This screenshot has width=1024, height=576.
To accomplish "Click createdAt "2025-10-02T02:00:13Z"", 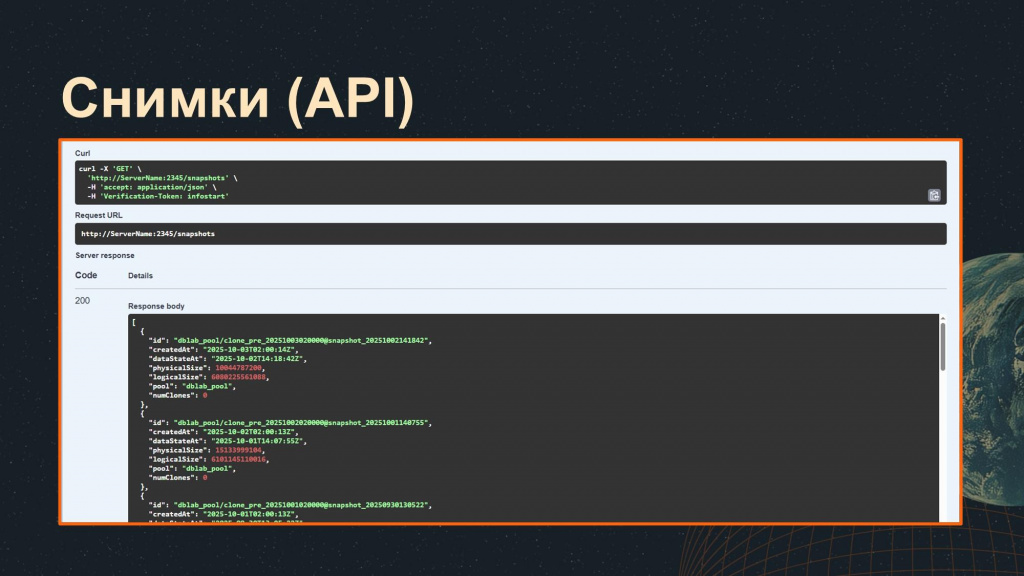I will tap(251, 432).
